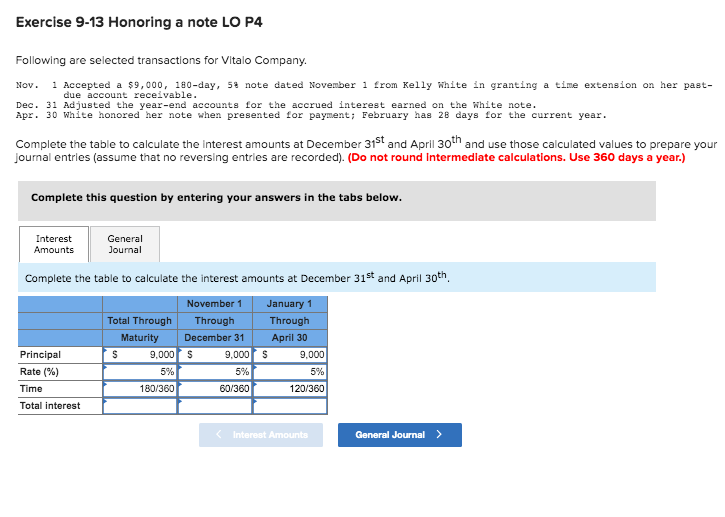Select the Time cell showing 180/360

tap(140, 389)
